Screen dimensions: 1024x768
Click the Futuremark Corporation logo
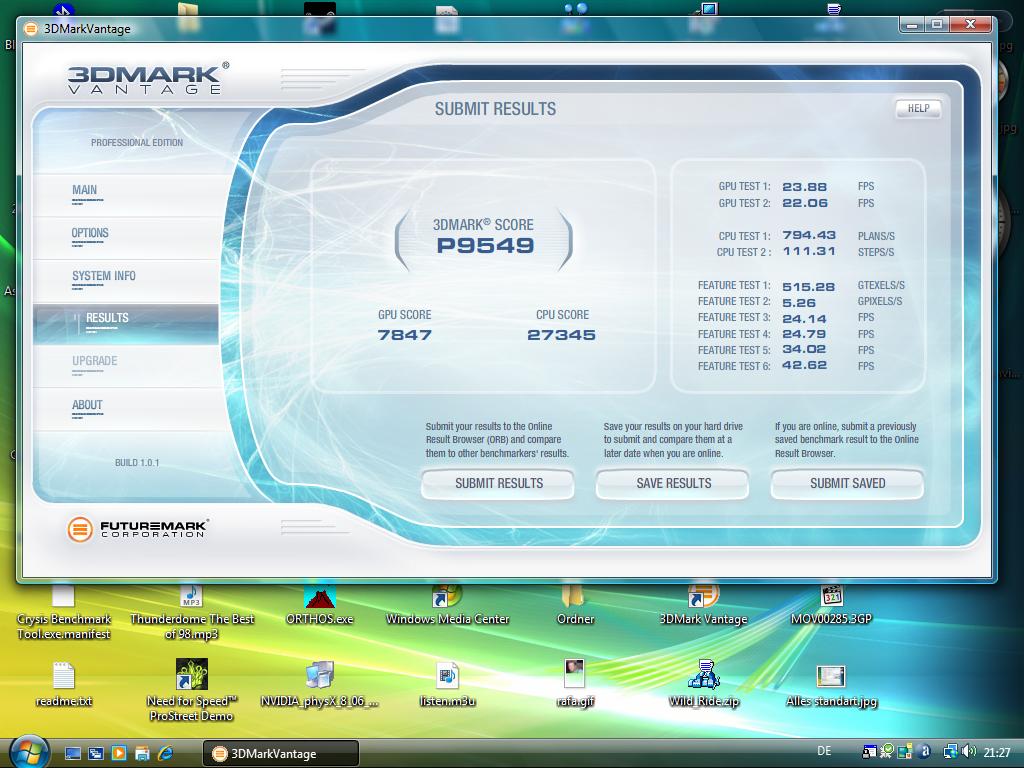click(138, 529)
